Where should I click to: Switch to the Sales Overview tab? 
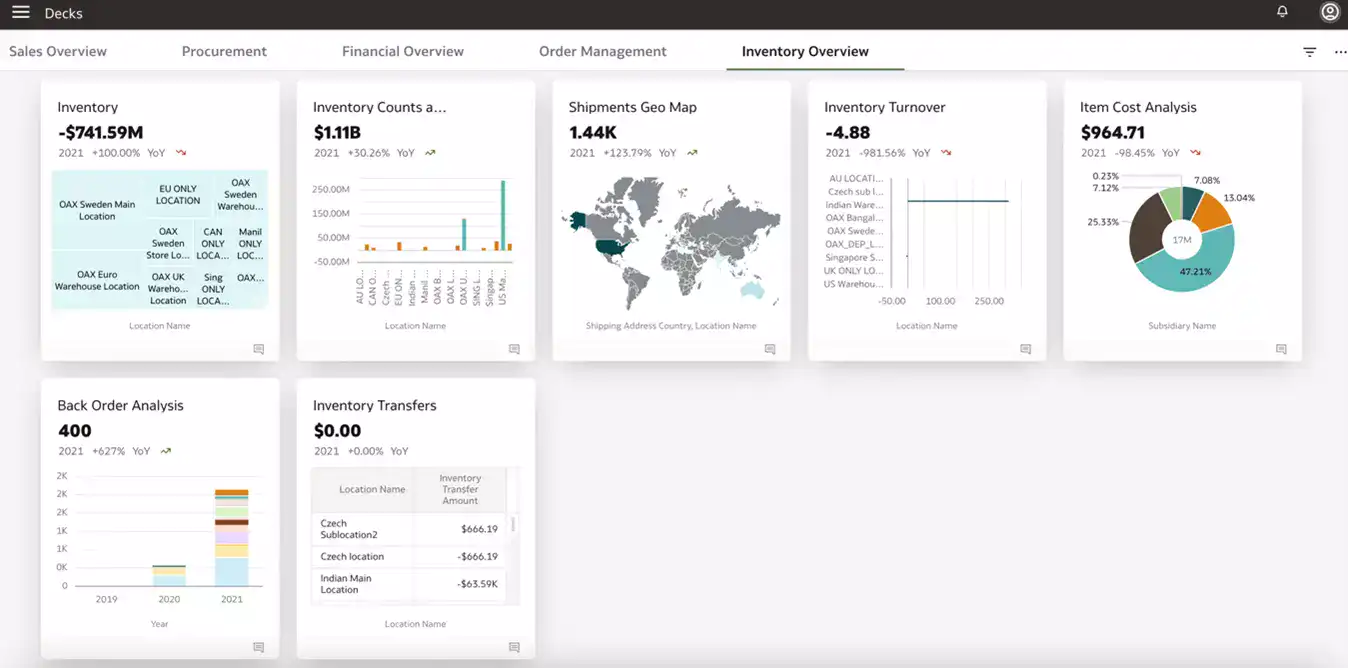point(57,51)
